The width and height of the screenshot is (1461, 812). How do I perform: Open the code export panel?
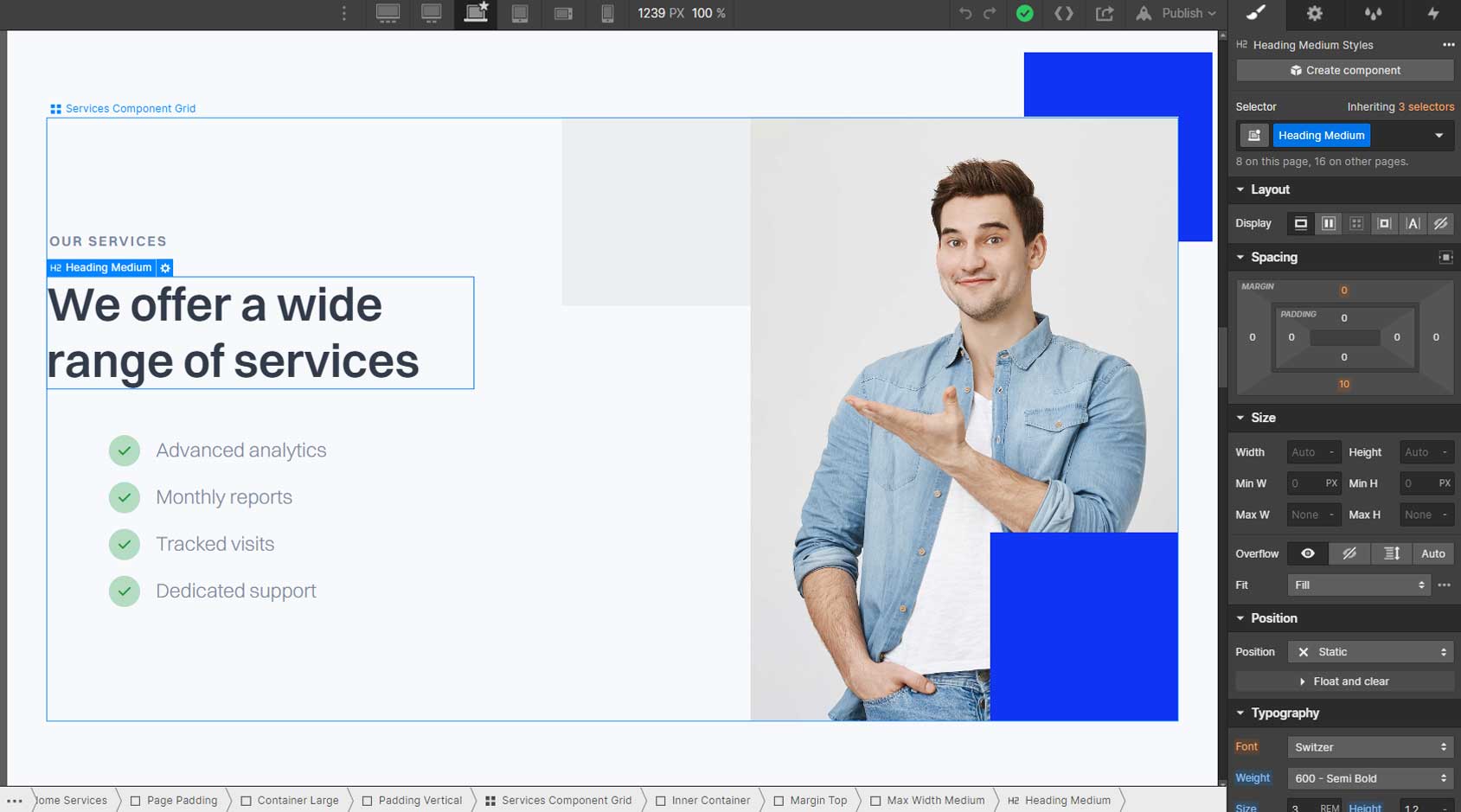tap(1064, 14)
